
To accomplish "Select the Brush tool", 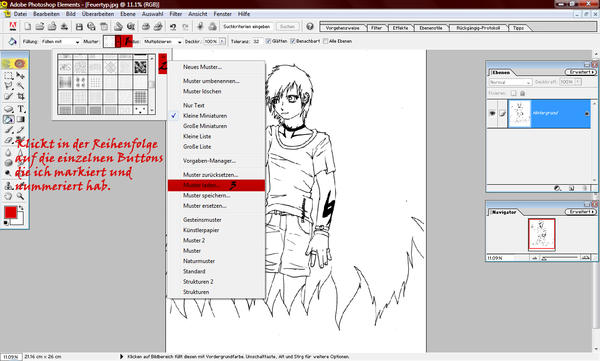I will [x=8, y=130].
